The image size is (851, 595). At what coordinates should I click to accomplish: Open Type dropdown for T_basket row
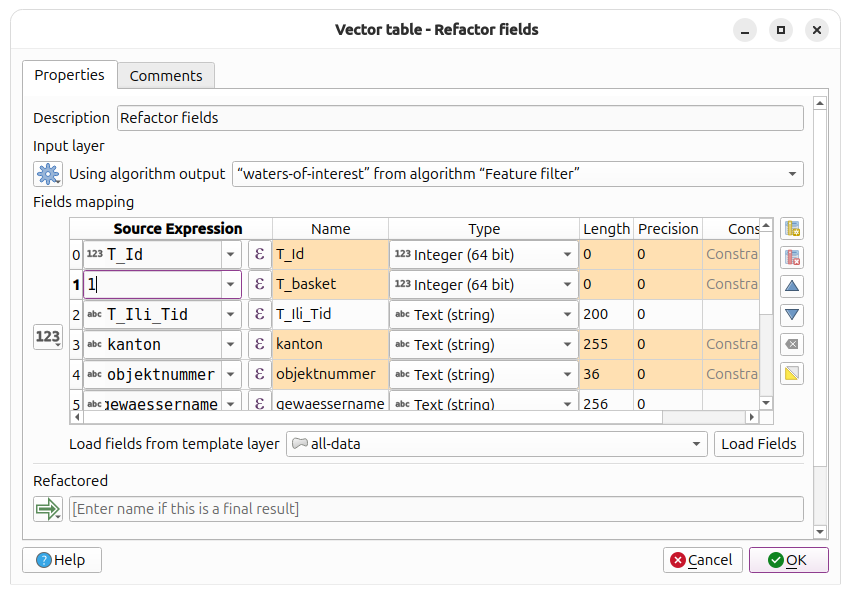(484, 284)
